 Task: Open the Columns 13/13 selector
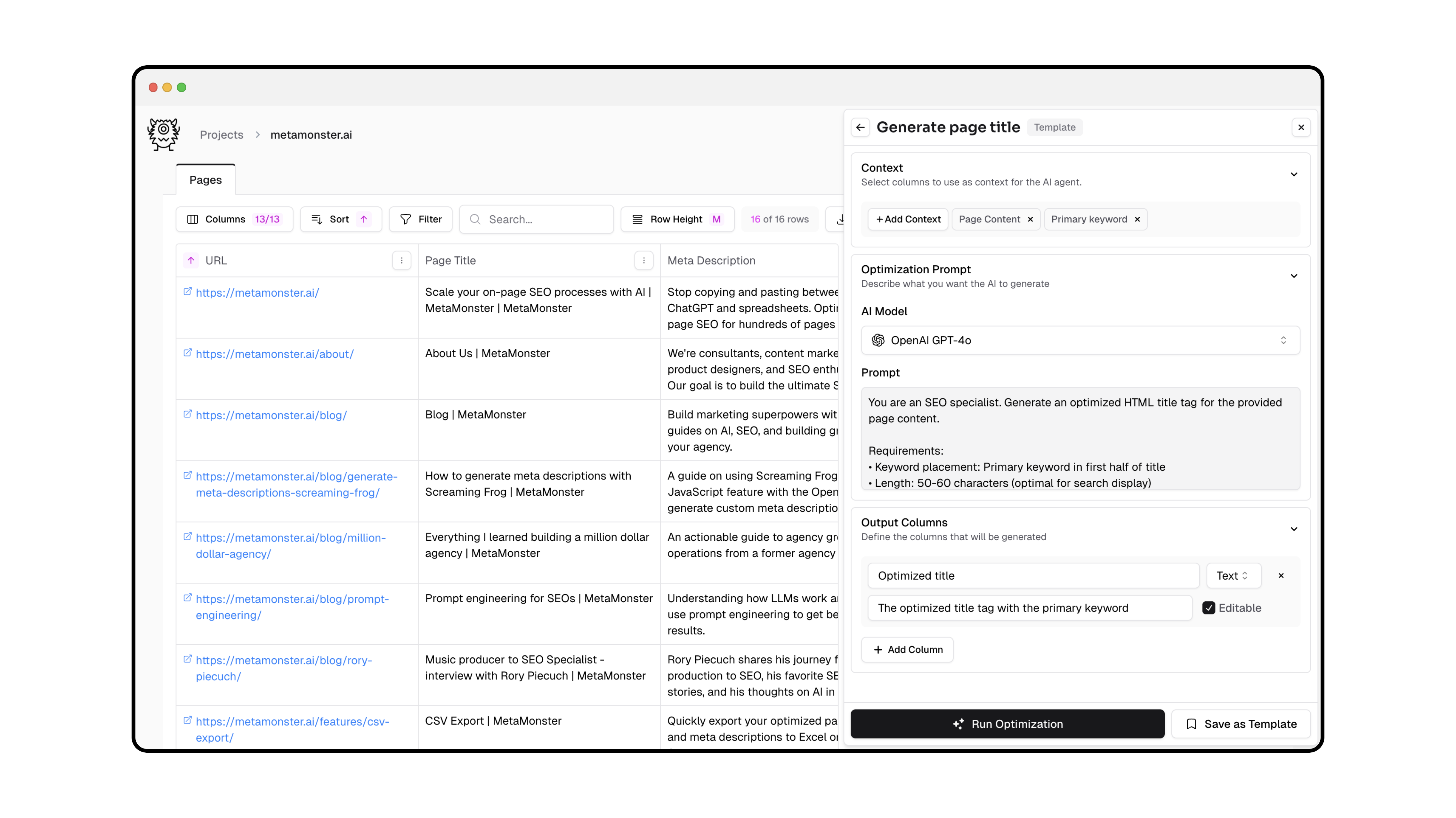pos(234,219)
